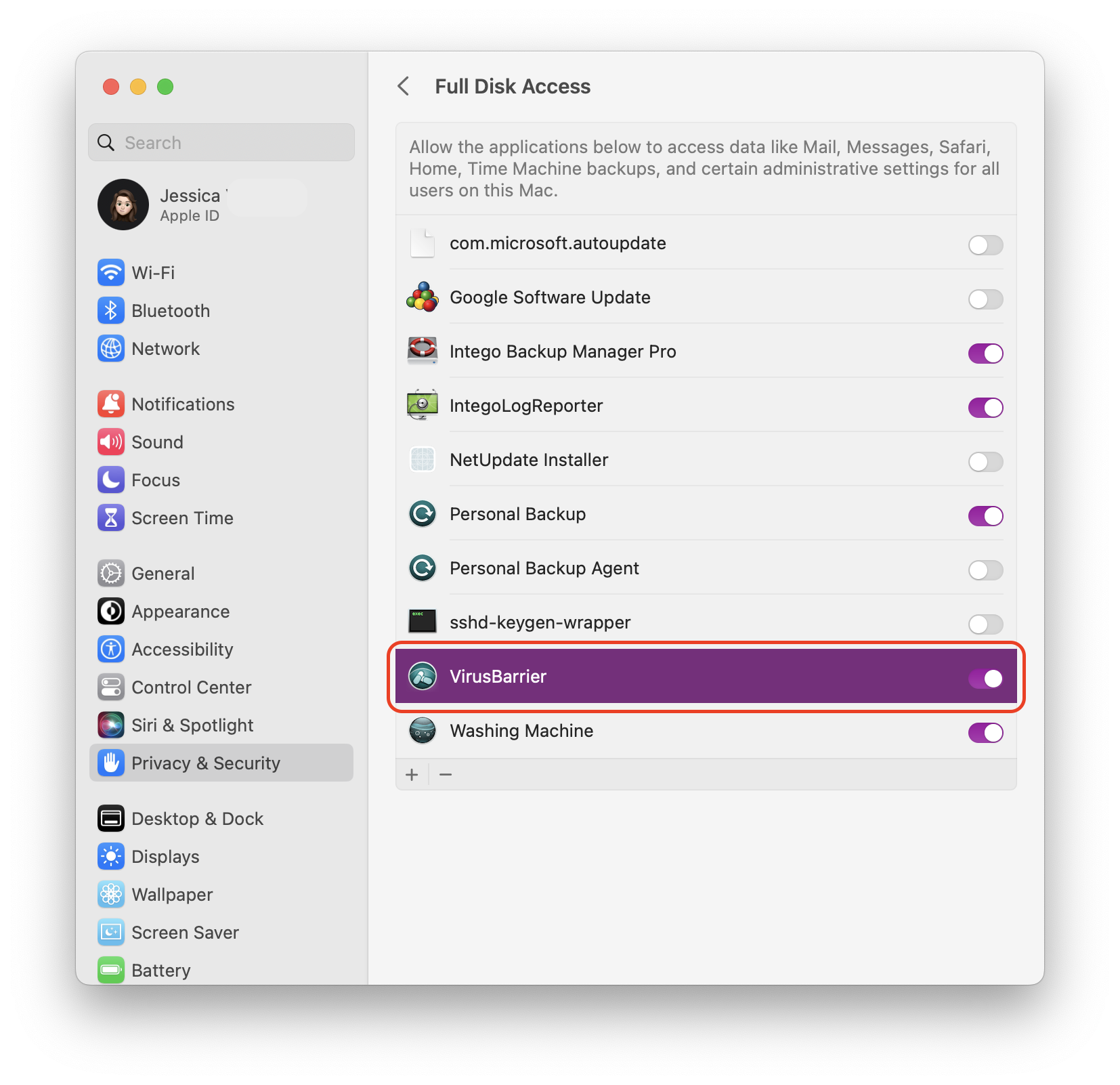Click the Appearance icon in sidebar

pyautogui.click(x=111, y=612)
